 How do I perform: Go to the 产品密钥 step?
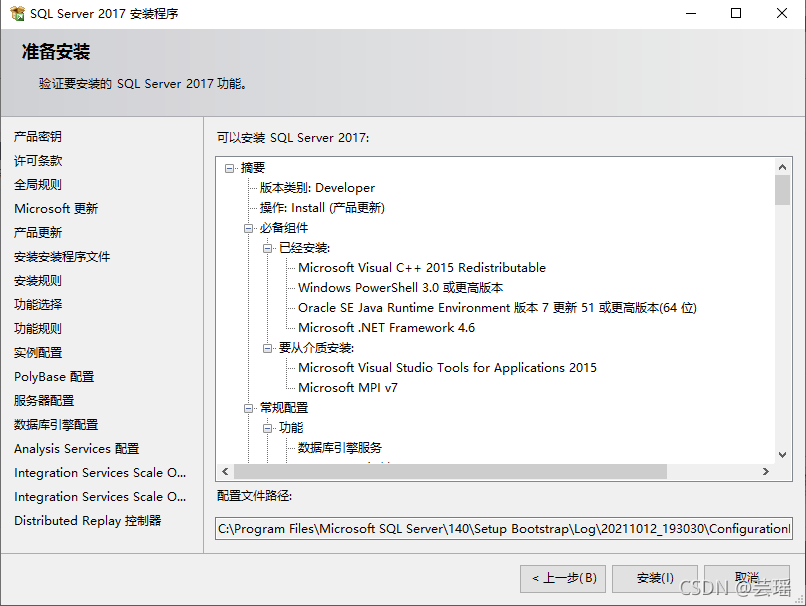38,137
